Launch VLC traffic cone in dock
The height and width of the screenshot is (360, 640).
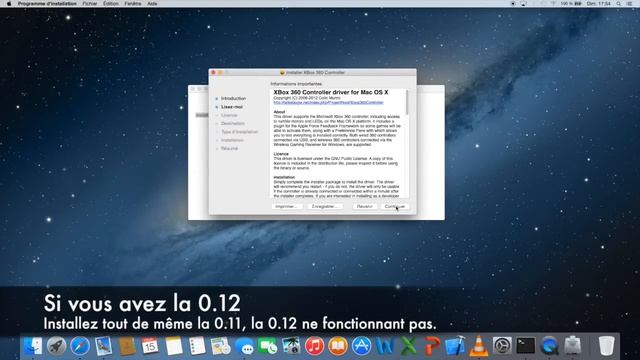[478, 346]
